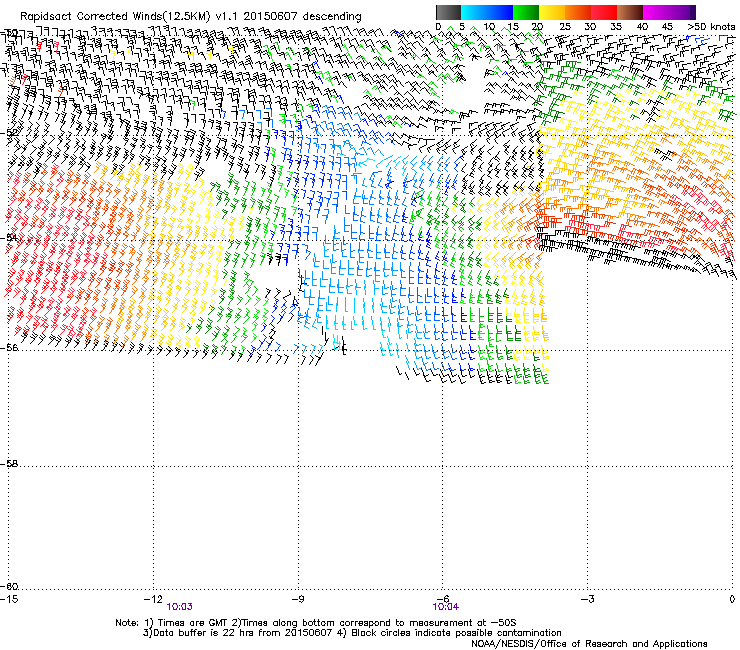The width and height of the screenshot is (740, 650).
Task: Click the longitude label '-12' on the bottom axis
Action: point(153,599)
